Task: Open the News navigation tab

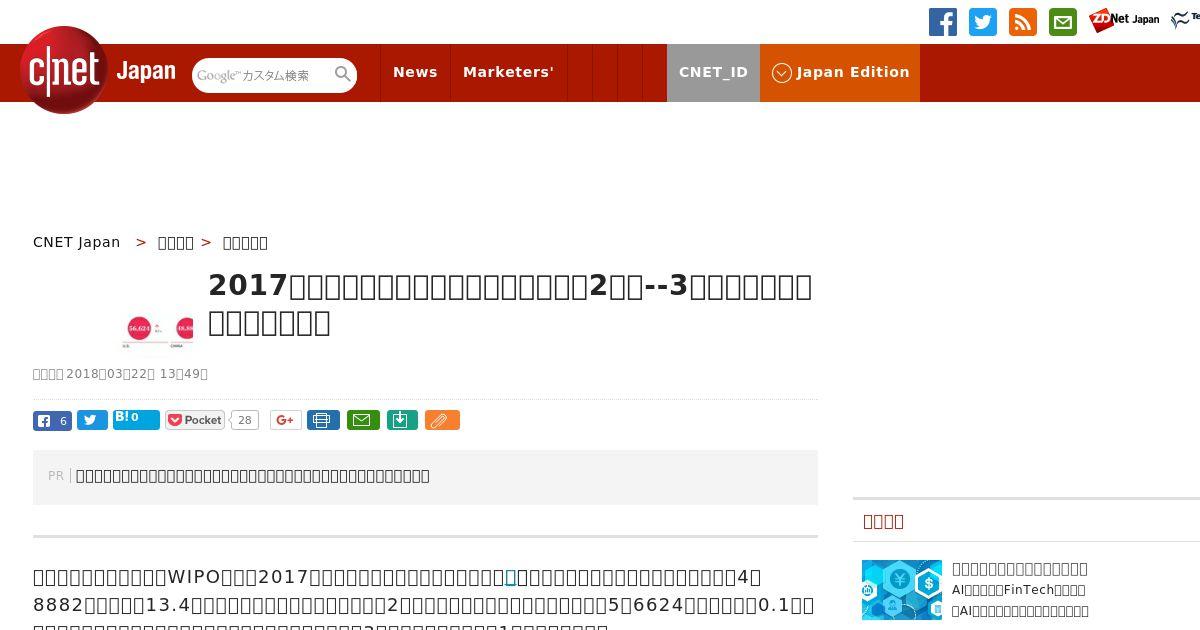Action: pos(415,72)
